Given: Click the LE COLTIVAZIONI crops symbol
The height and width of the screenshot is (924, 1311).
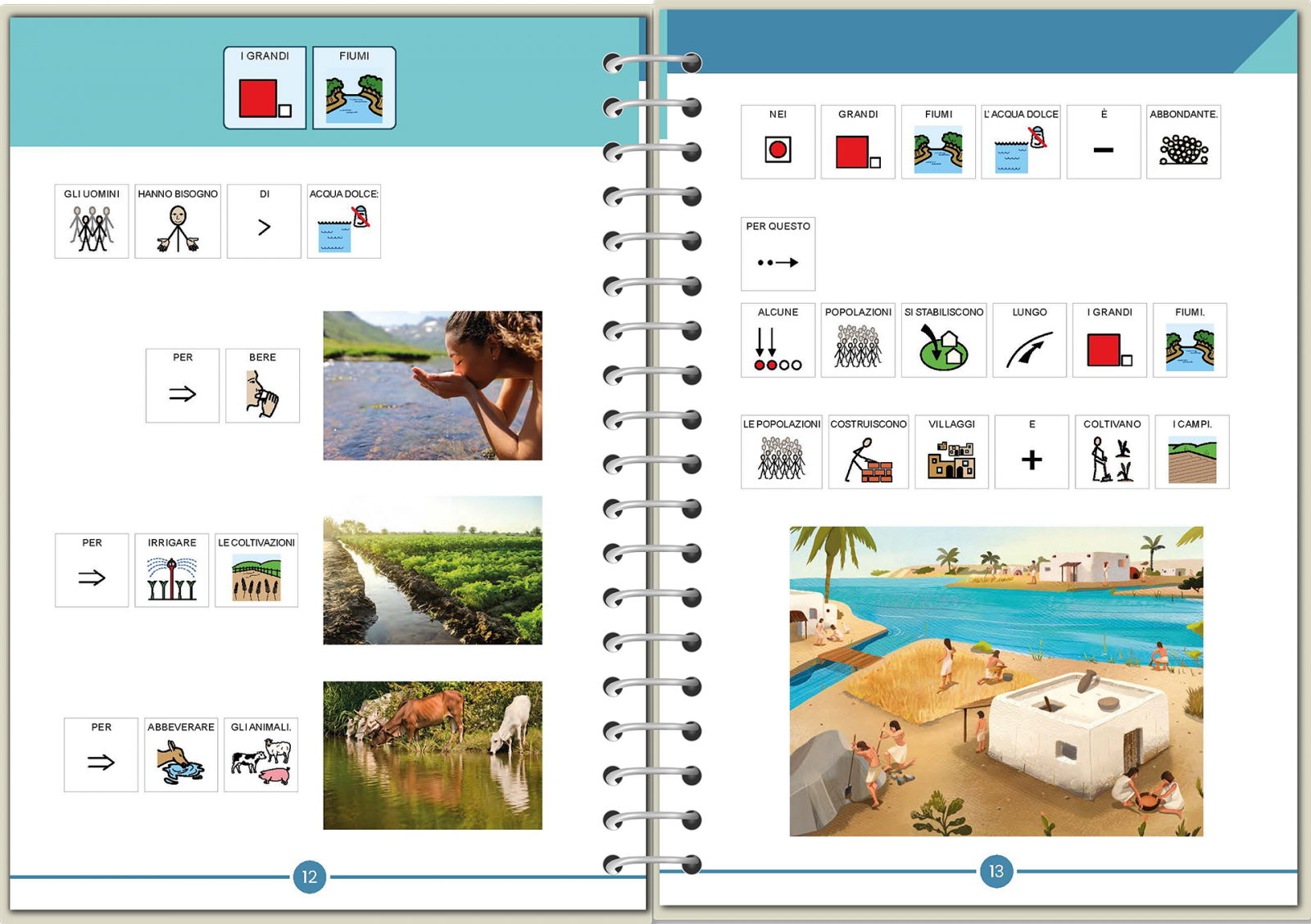Looking at the screenshot, I should (x=256, y=571).
